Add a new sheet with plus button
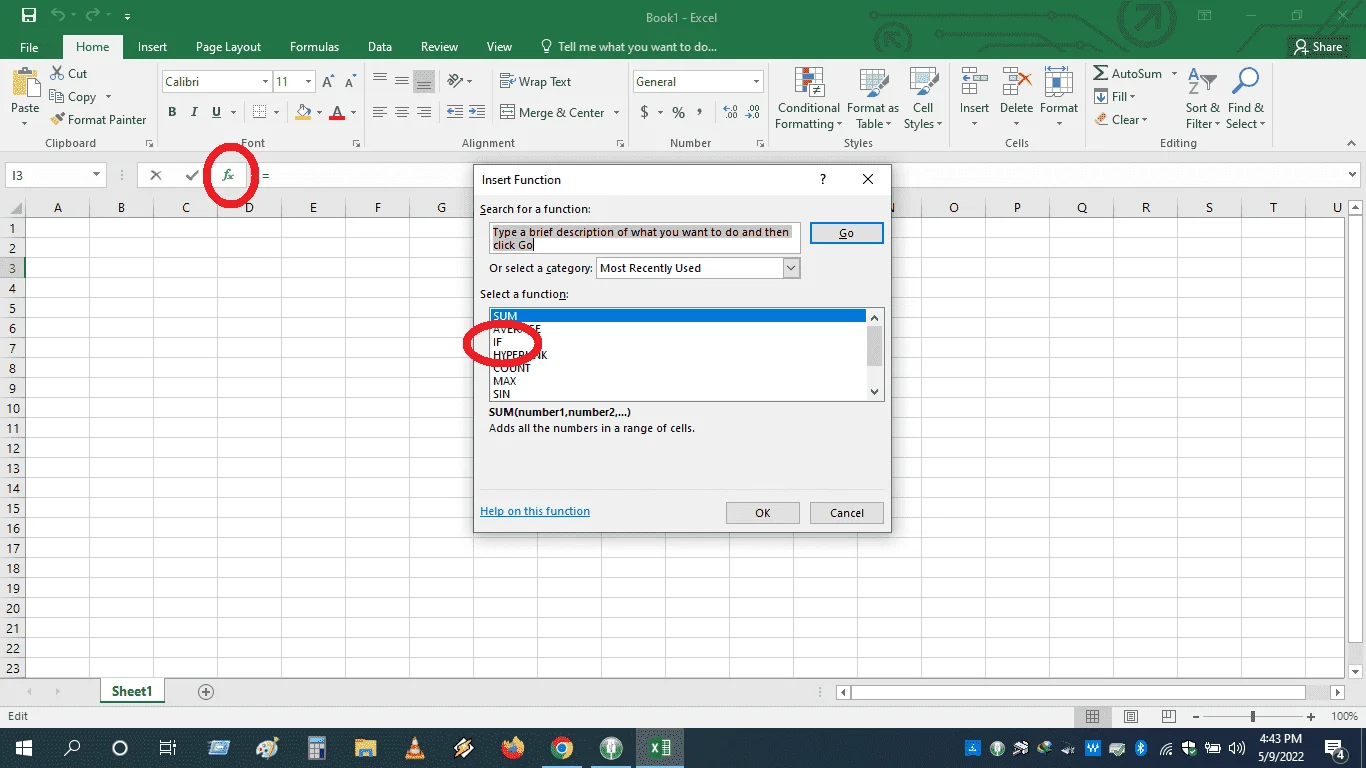Screen dimensions: 1366x768 pyautogui.click(x=206, y=692)
